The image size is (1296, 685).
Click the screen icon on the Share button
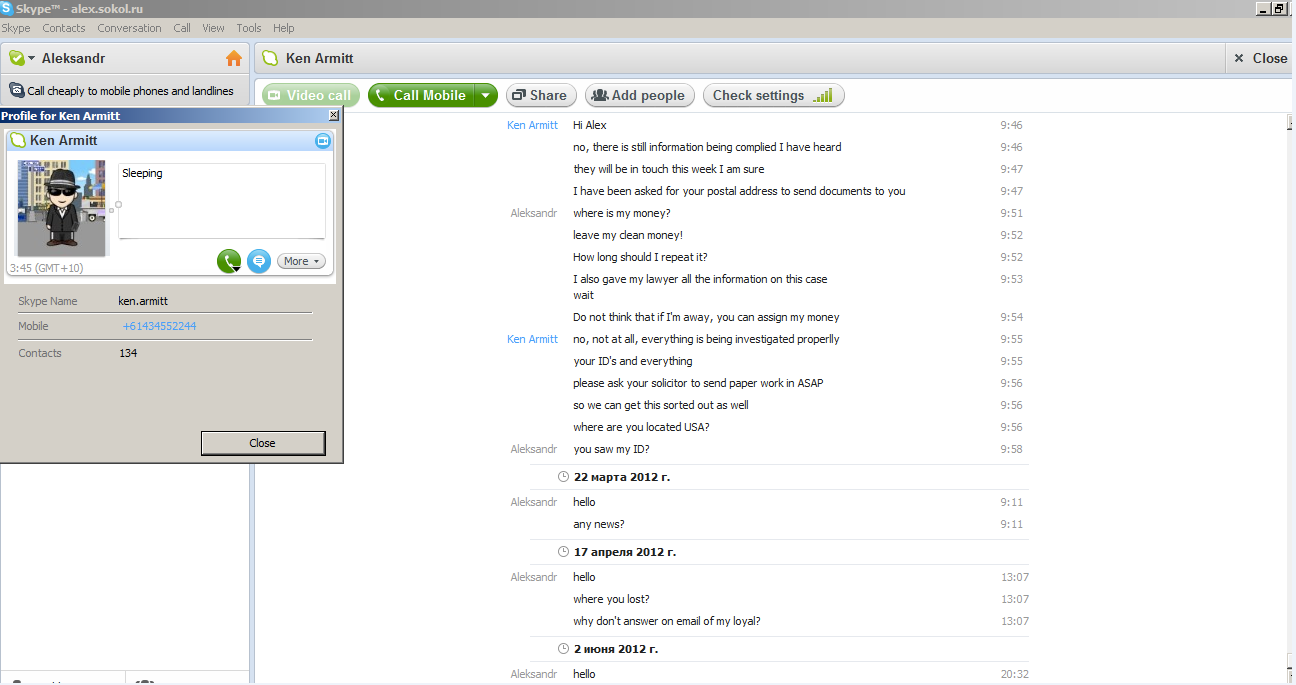click(x=518, y=96)
